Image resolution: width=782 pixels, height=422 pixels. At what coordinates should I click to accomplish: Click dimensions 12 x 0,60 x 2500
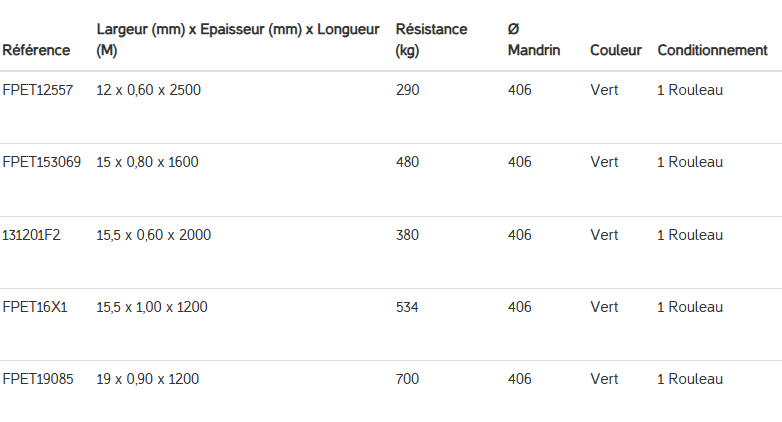coord(148,90)
